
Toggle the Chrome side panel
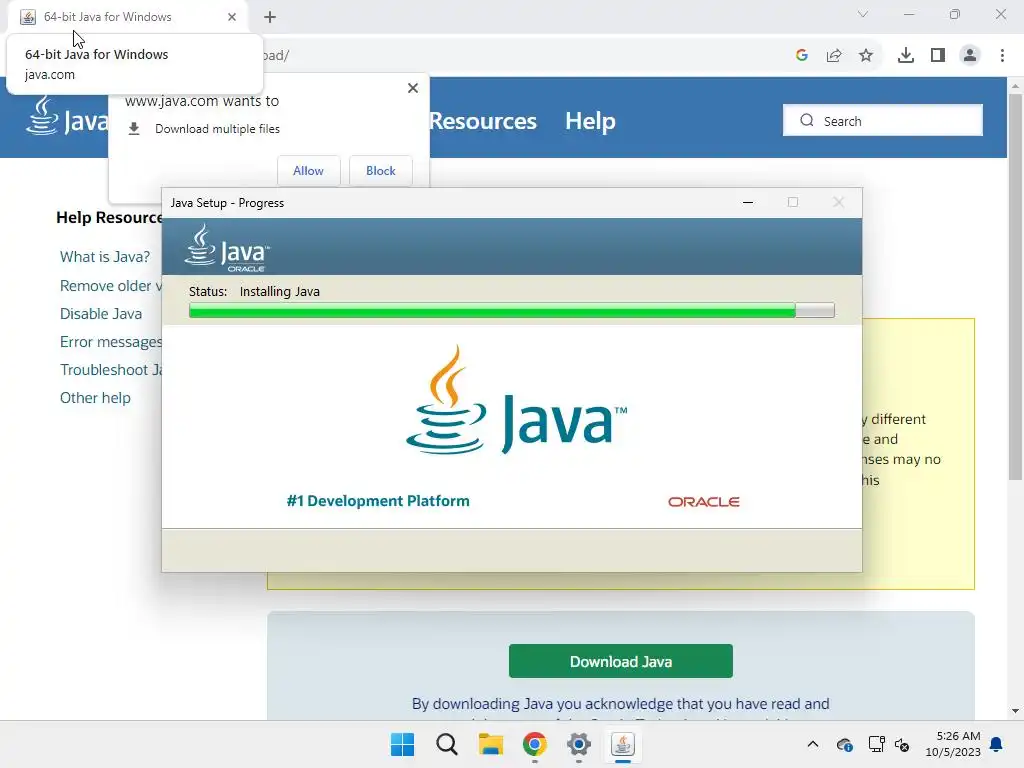click(x=938, y=56)
